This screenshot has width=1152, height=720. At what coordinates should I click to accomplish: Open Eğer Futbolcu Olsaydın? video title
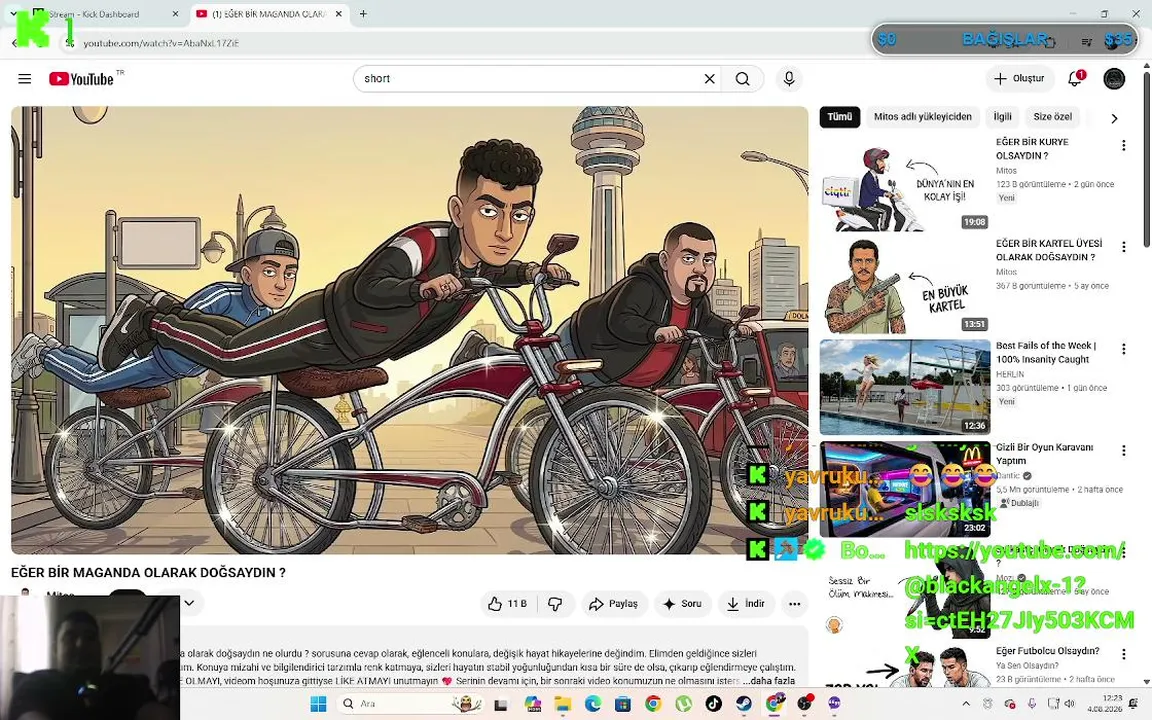pyautogui.click(x=1048, y=651)
